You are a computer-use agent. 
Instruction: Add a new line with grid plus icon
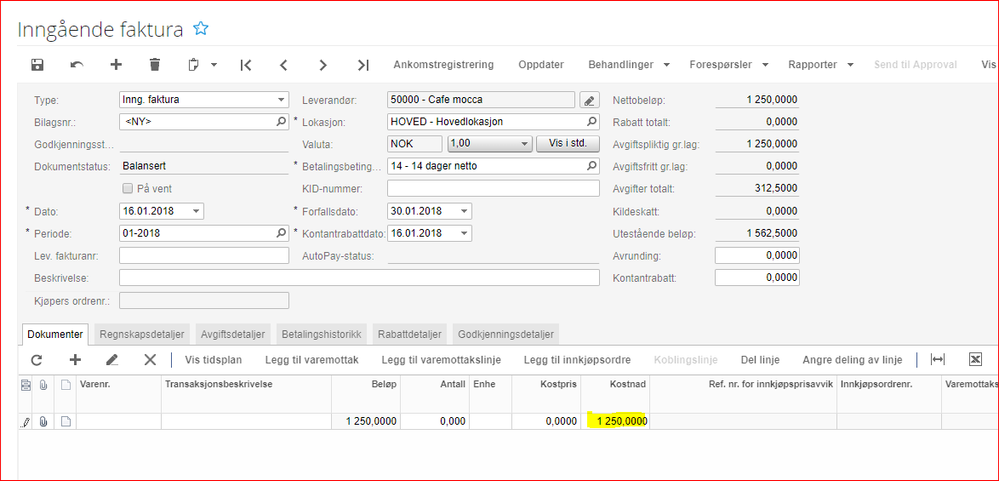click(x=75, y=360)
